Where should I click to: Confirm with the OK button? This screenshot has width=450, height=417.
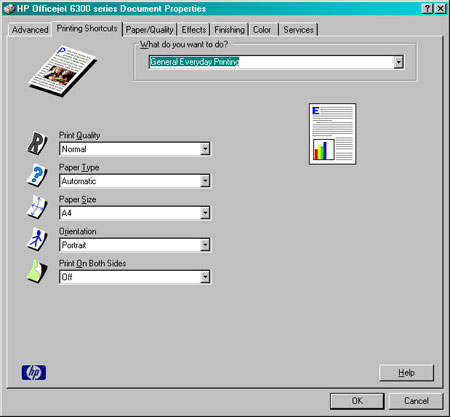click(x=357, y=401)
